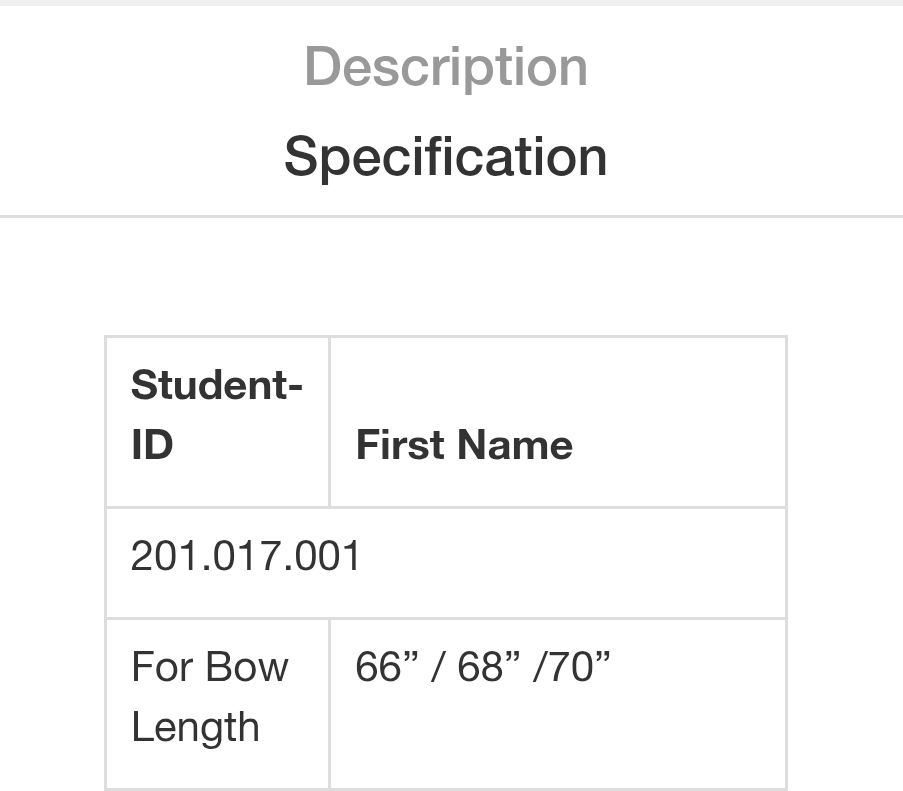Click the "ID" text in the header
The height and width of the screenshot is (791, 903).
pos(152,445)
